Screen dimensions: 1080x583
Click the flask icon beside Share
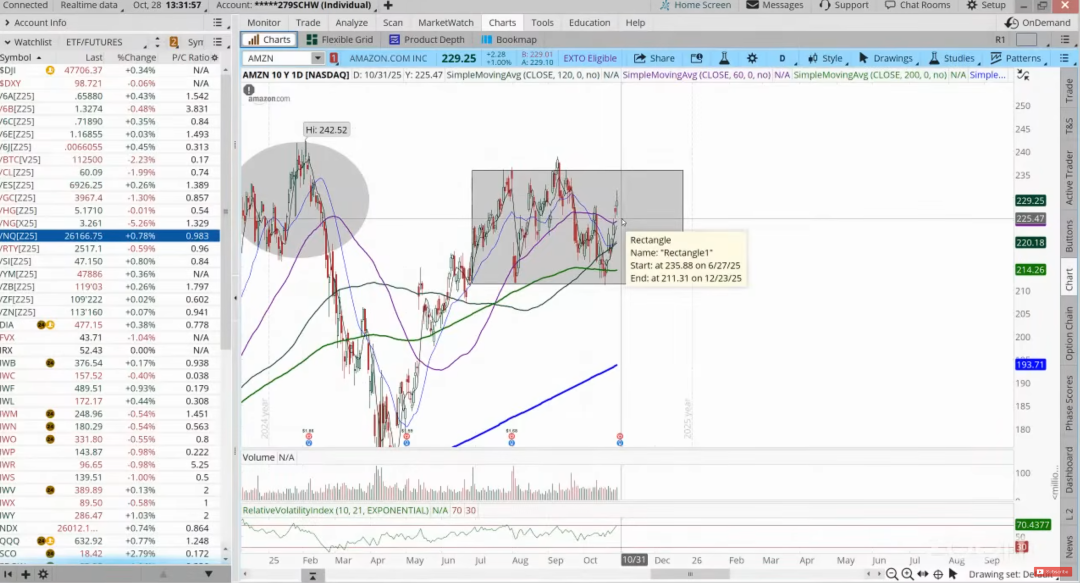click(724, 59)
